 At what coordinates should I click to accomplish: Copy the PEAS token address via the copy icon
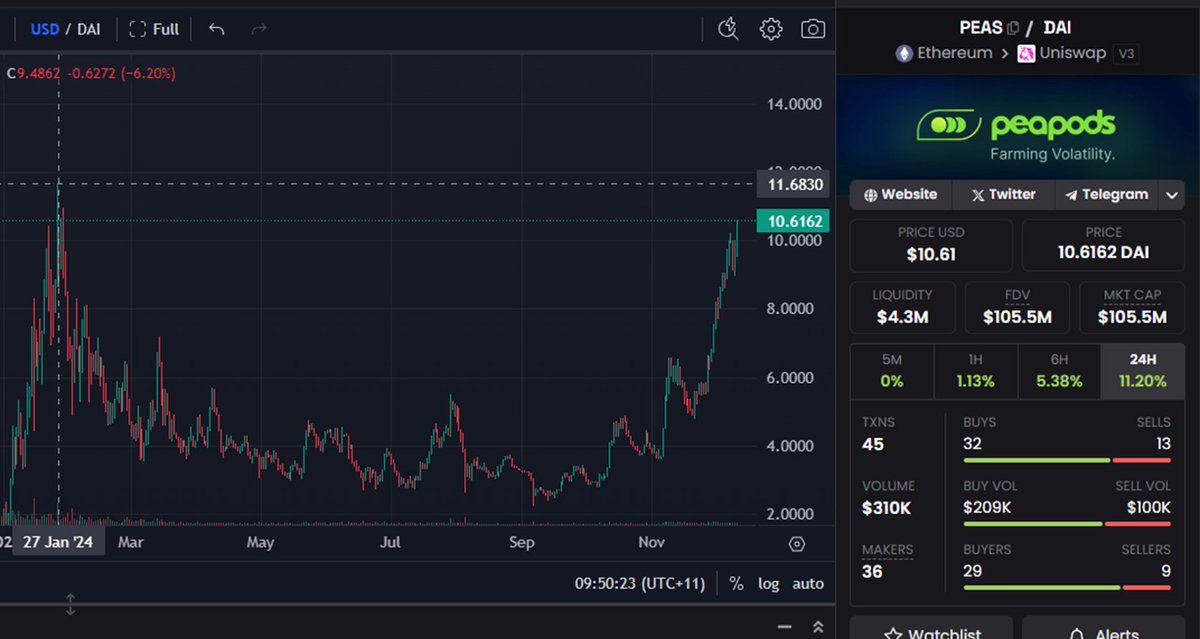tap(1014, 26)
